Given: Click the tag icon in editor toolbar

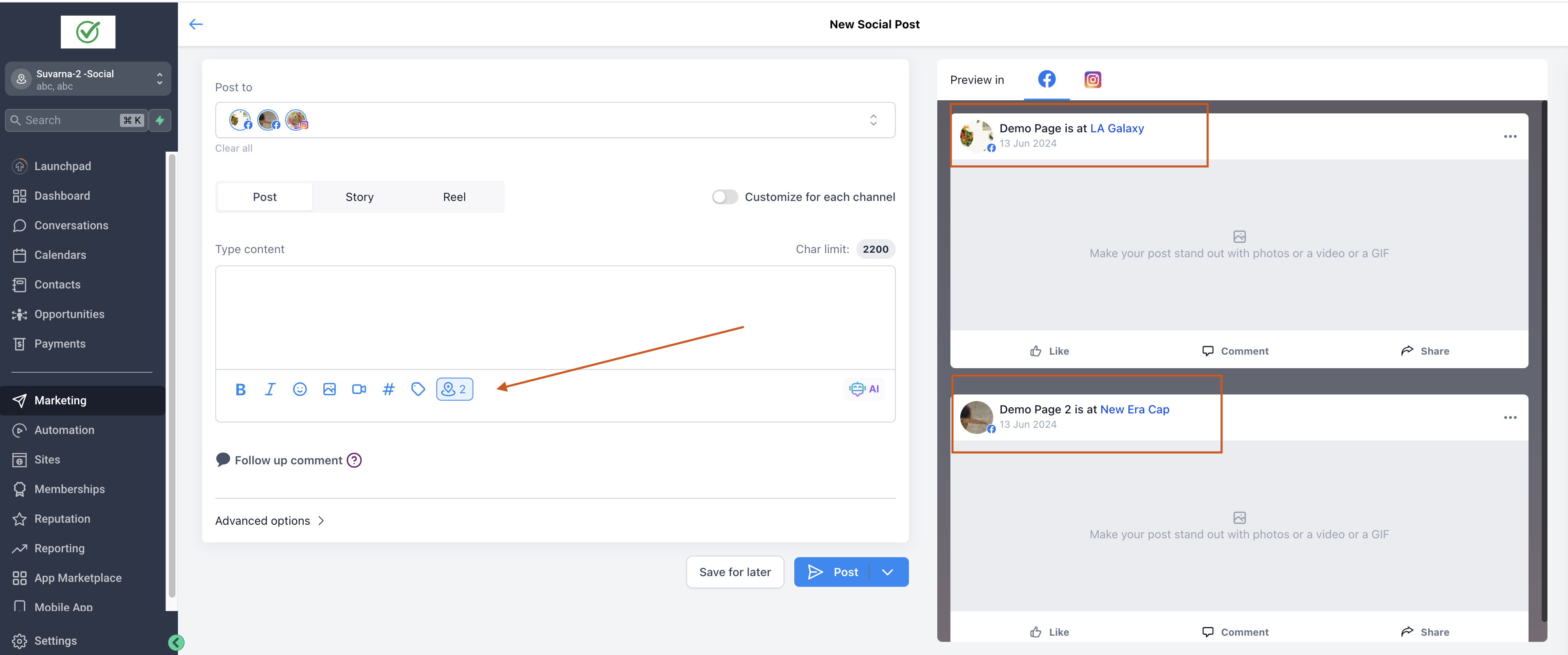Looking at the screenshot, I should pos(417,390).
